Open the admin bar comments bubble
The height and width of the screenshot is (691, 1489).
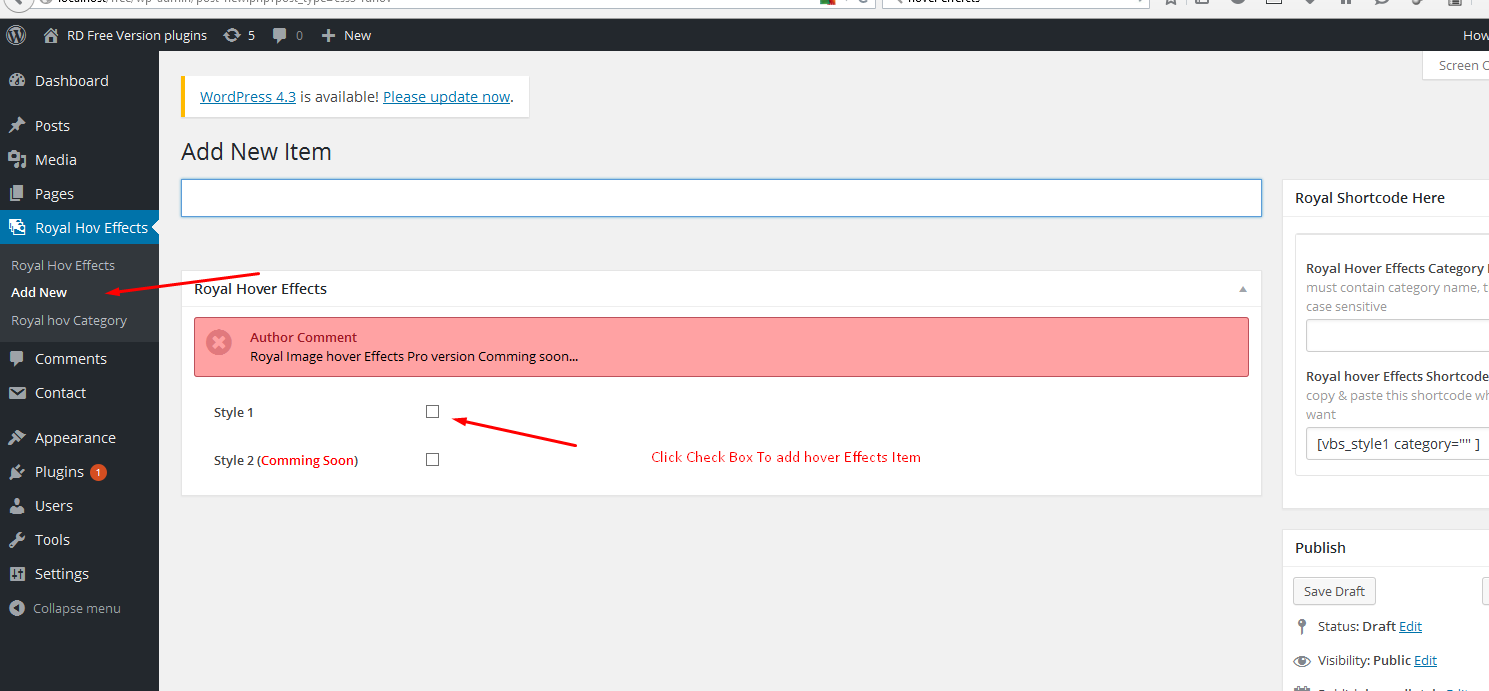(x=288, y=35)
